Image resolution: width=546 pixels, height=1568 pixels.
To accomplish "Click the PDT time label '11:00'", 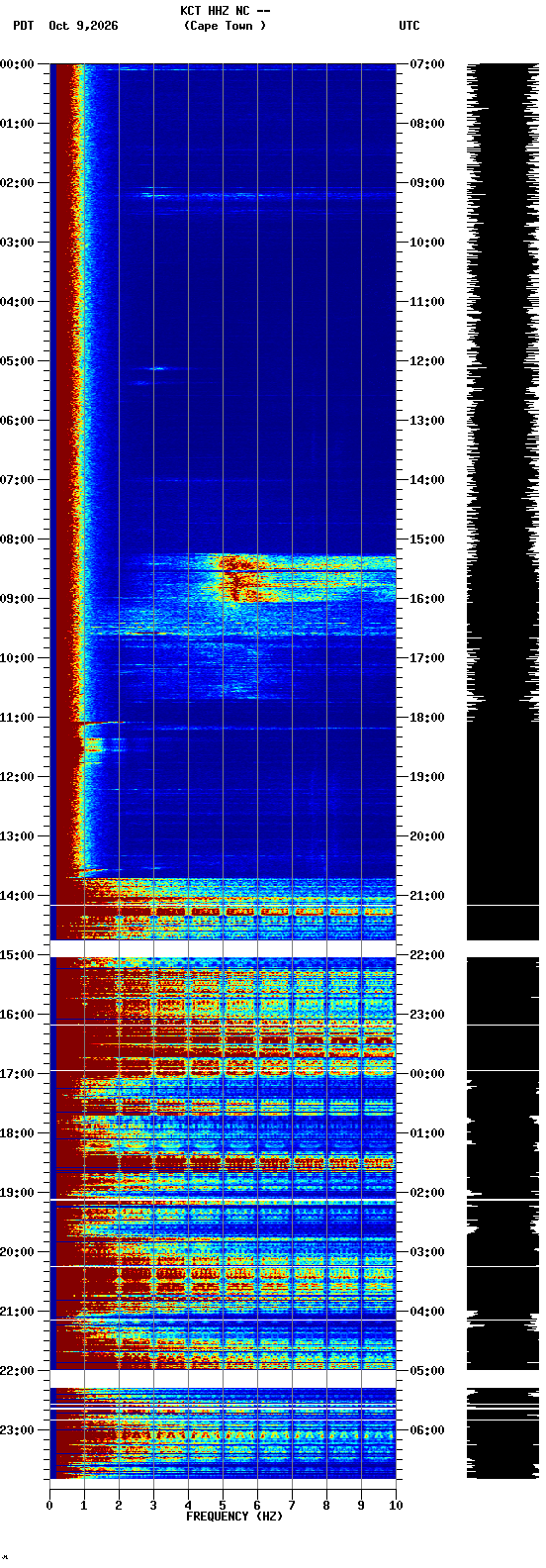I will [17, 718].
